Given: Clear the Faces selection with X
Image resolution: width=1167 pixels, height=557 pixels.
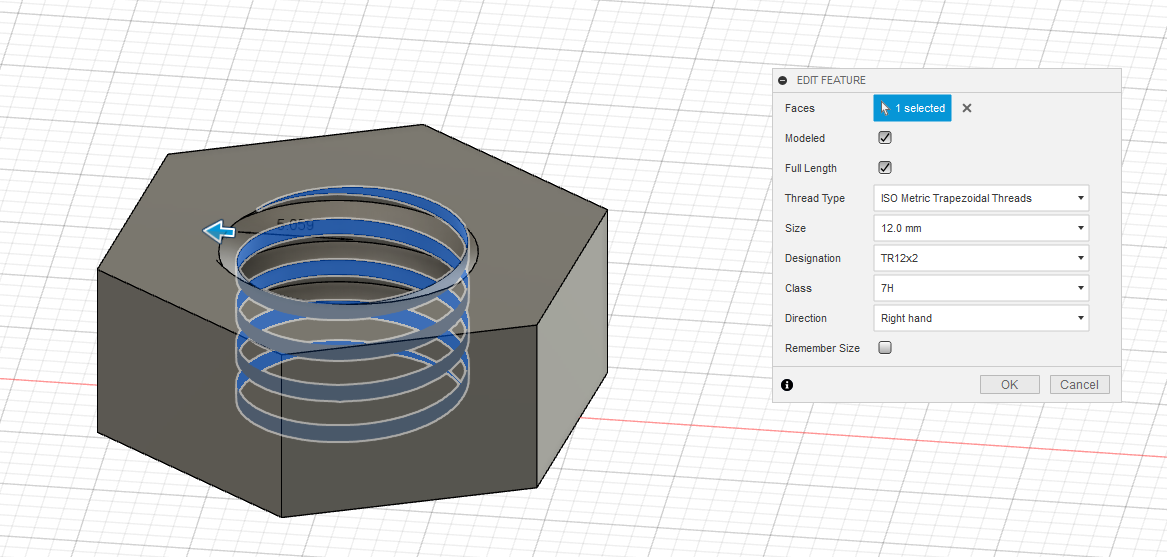Looking at the screenshot, I should (967, 108).
